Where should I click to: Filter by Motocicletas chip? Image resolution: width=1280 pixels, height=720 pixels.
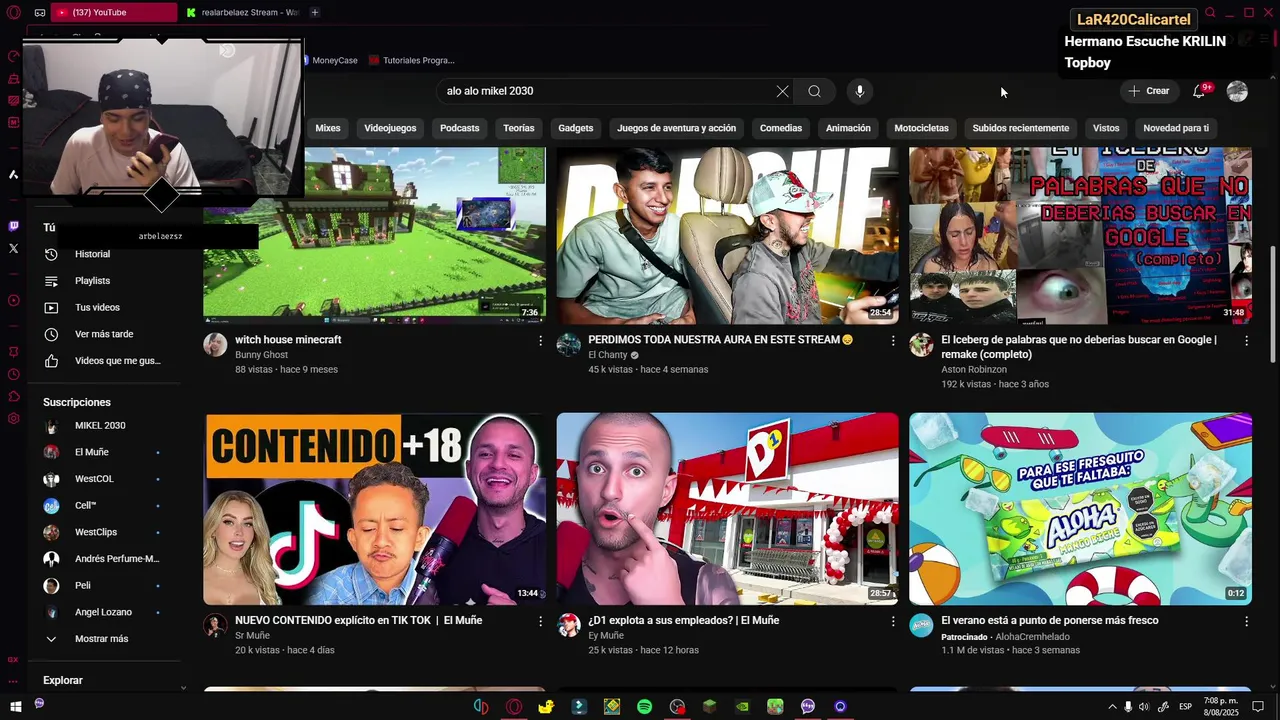tap(921, 128)
